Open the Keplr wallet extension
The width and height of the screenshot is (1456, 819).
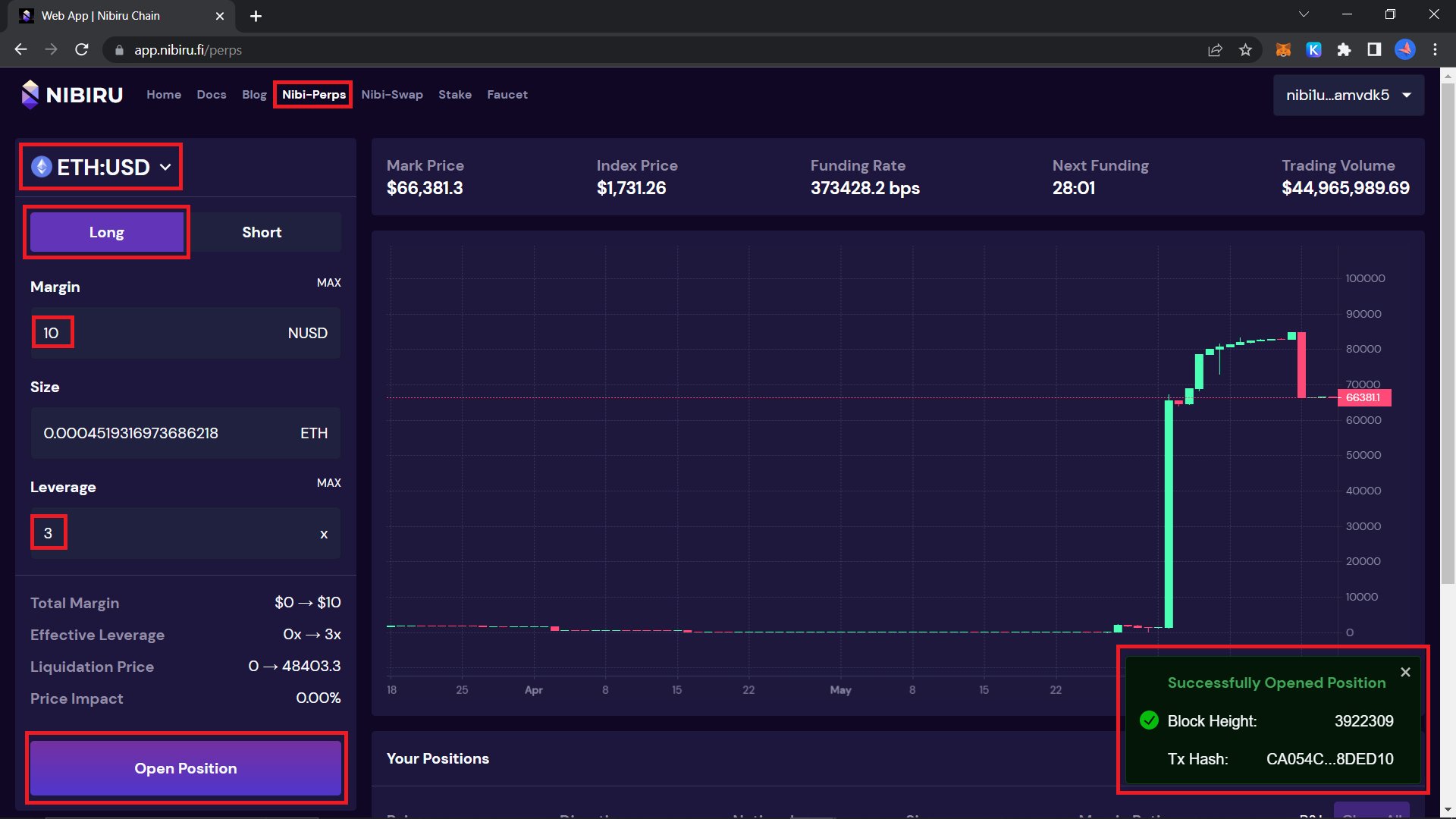1314,49
